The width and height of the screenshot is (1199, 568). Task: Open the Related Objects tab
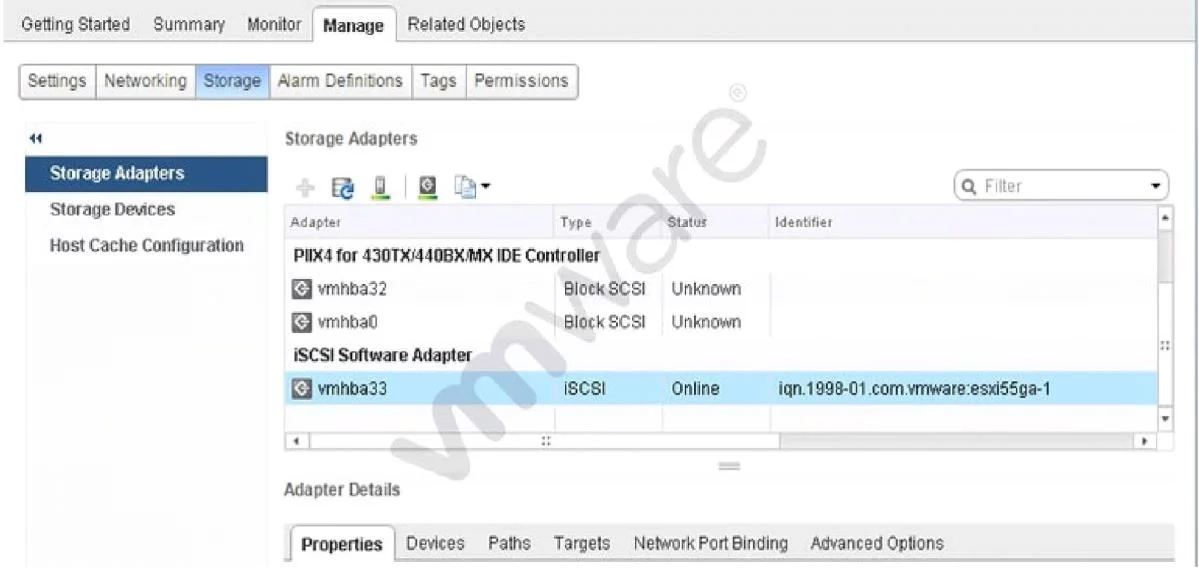pyautogui.click(x=466, y=24)
